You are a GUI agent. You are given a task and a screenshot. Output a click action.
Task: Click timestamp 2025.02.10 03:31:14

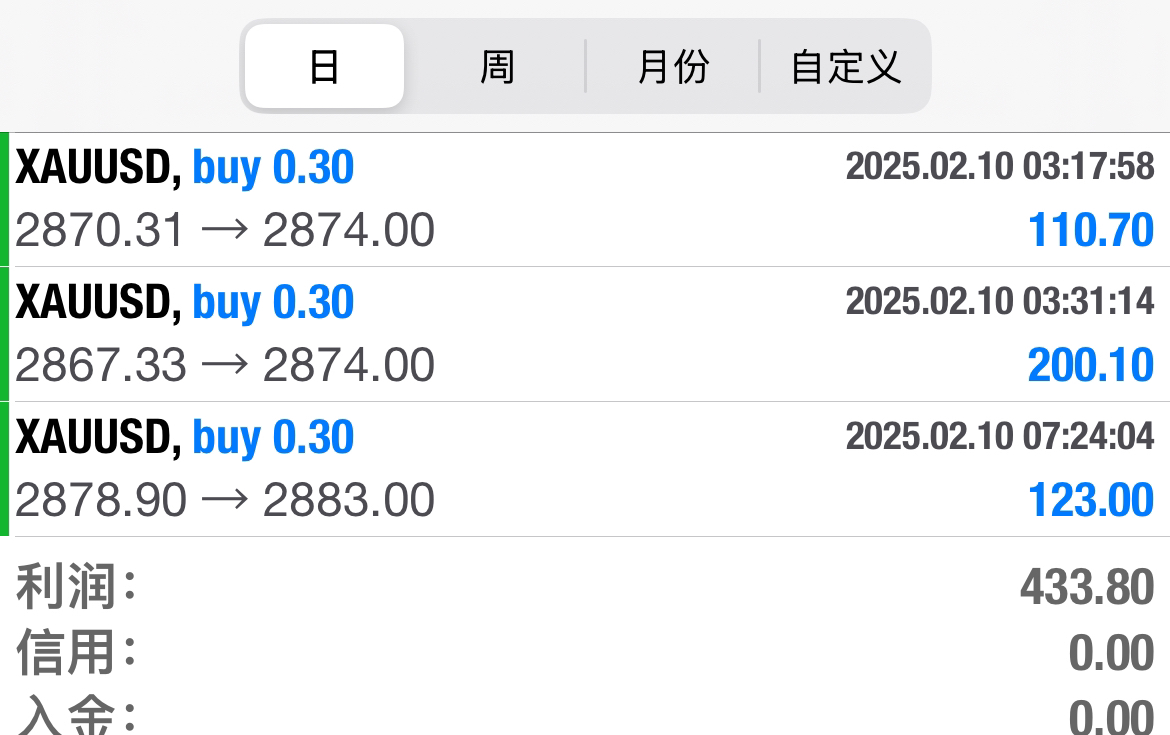click(1000, 301)
